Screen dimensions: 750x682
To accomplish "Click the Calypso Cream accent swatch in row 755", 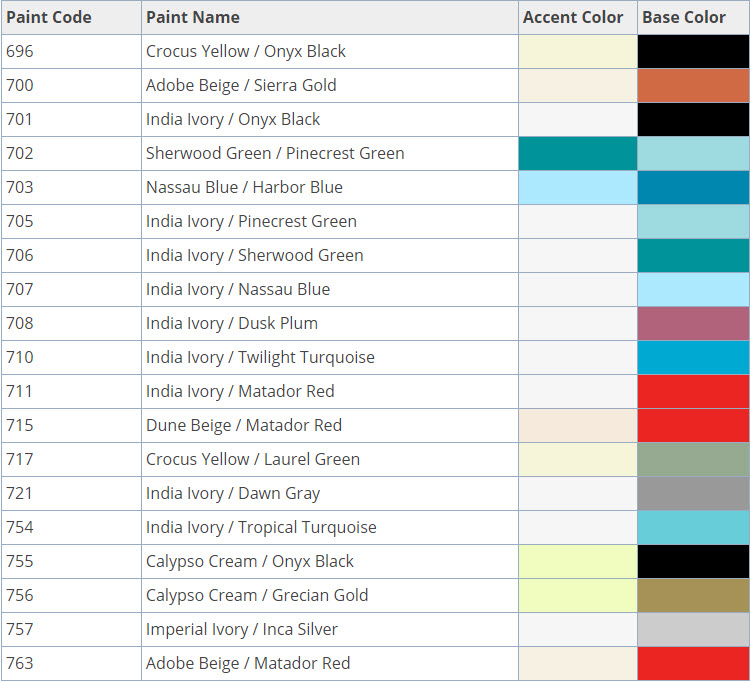I will point(578,561).
